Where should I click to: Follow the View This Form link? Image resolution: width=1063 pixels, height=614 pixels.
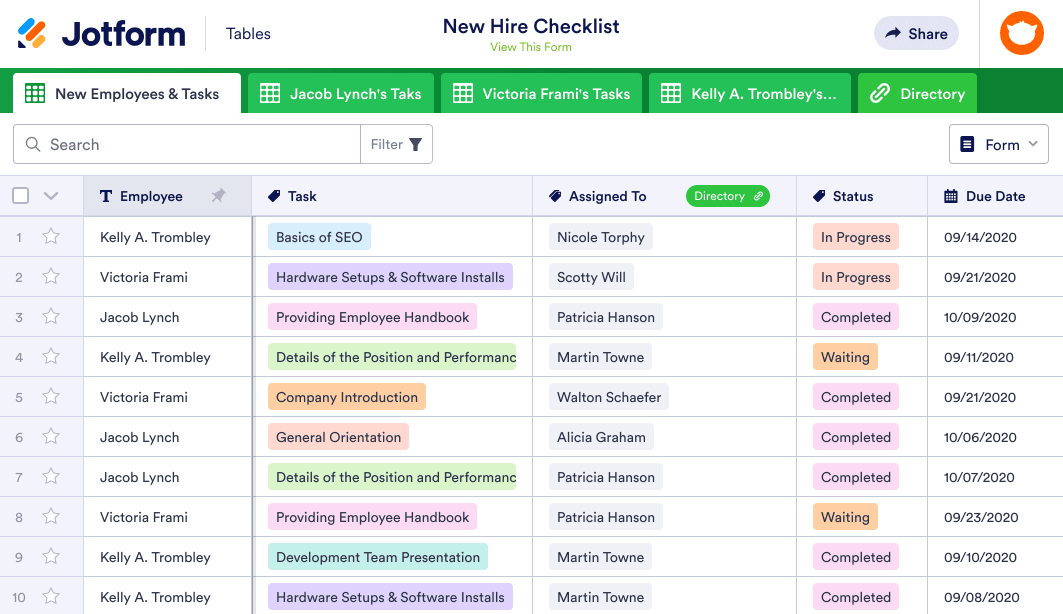pos(531,47)
